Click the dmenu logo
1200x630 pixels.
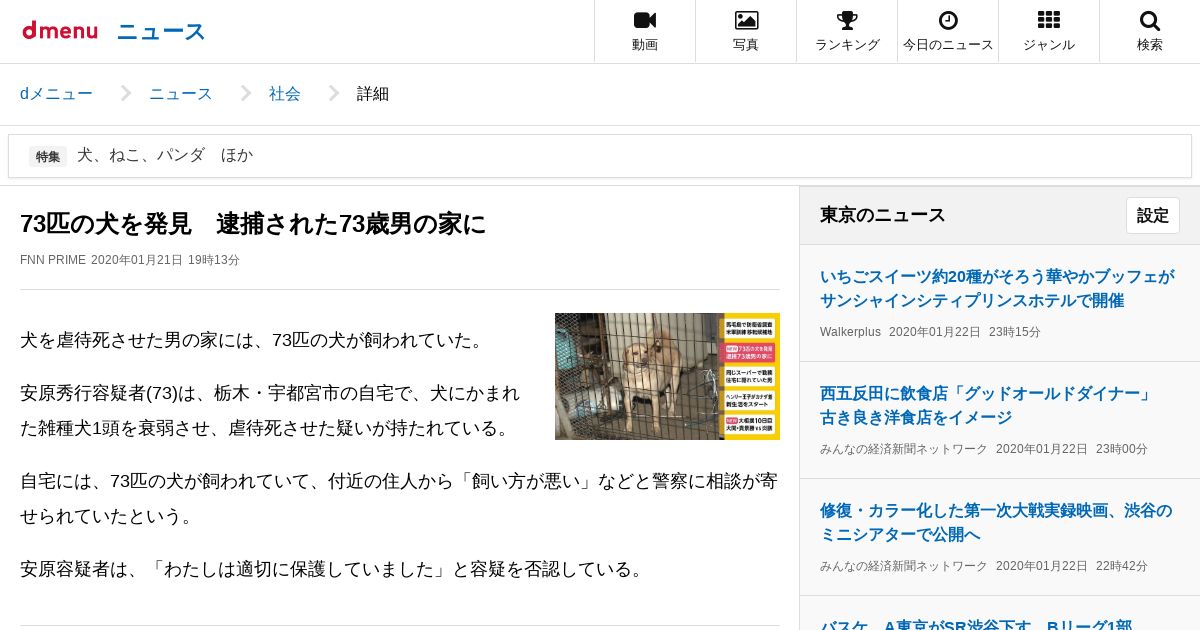click(x=60, y=31)
